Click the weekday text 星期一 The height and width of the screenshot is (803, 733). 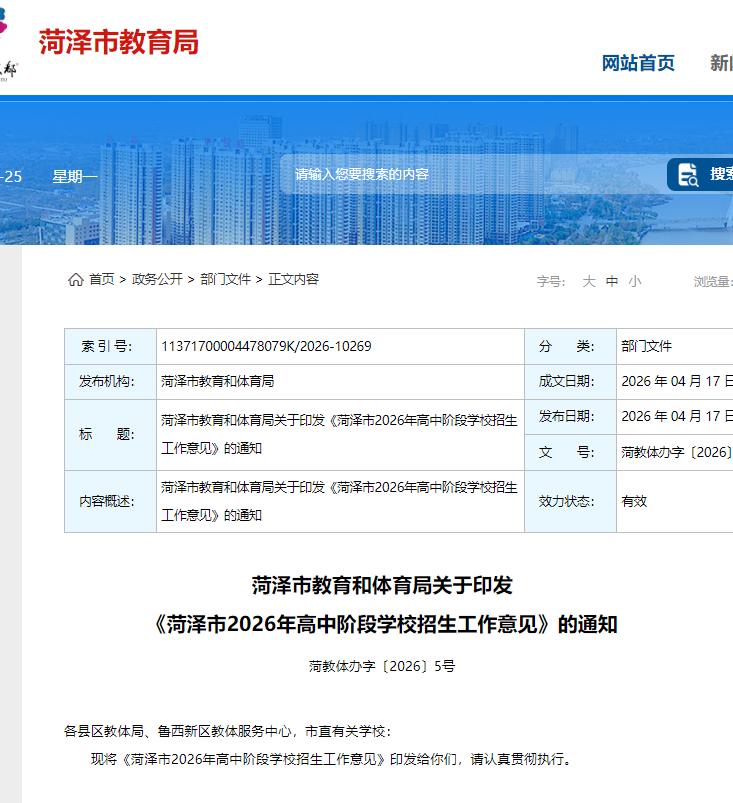(x=75, y=177)
